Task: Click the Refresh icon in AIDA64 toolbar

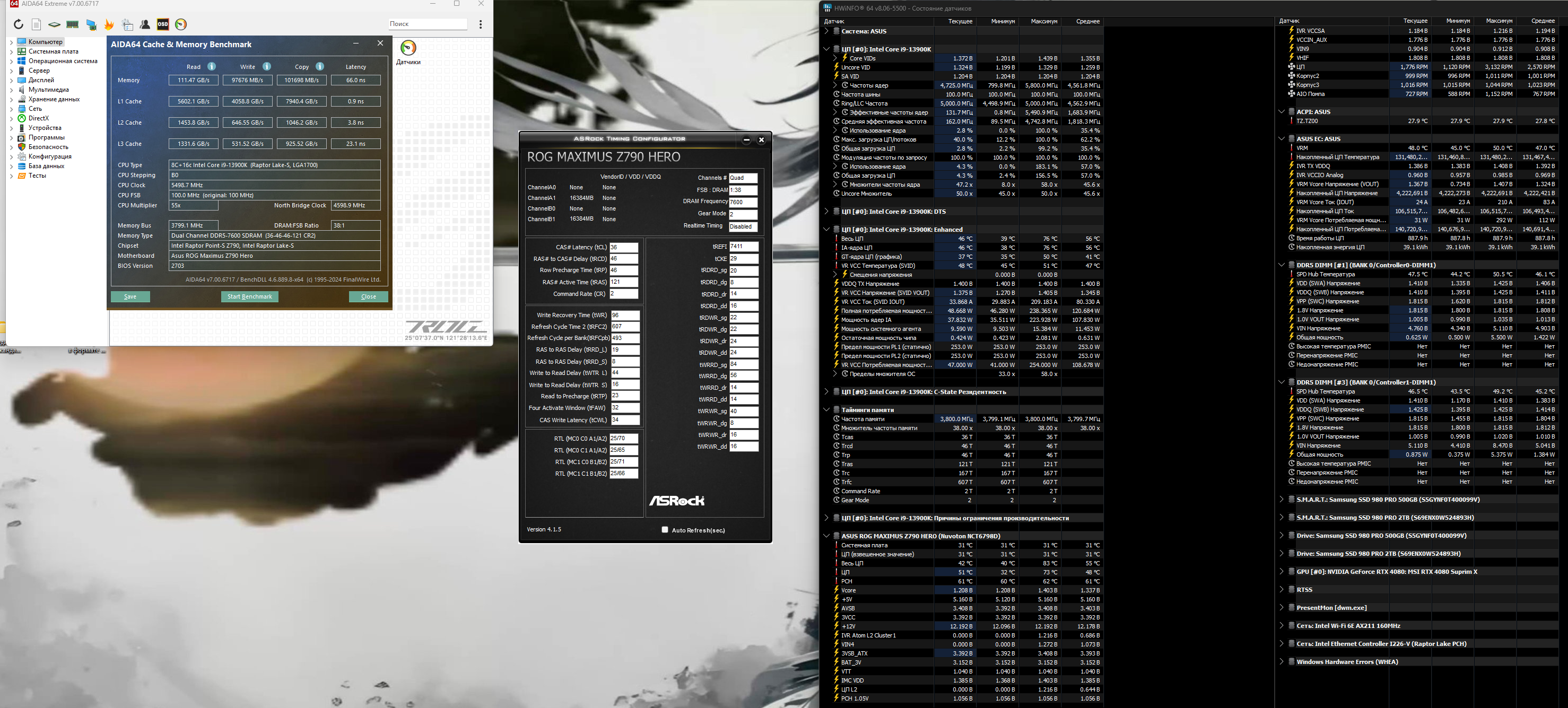Action: point(18,24)
